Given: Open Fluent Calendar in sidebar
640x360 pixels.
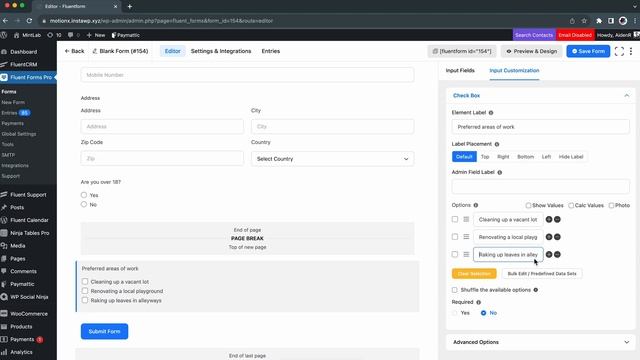Looking at the screenshot, I should coord(28,220).
